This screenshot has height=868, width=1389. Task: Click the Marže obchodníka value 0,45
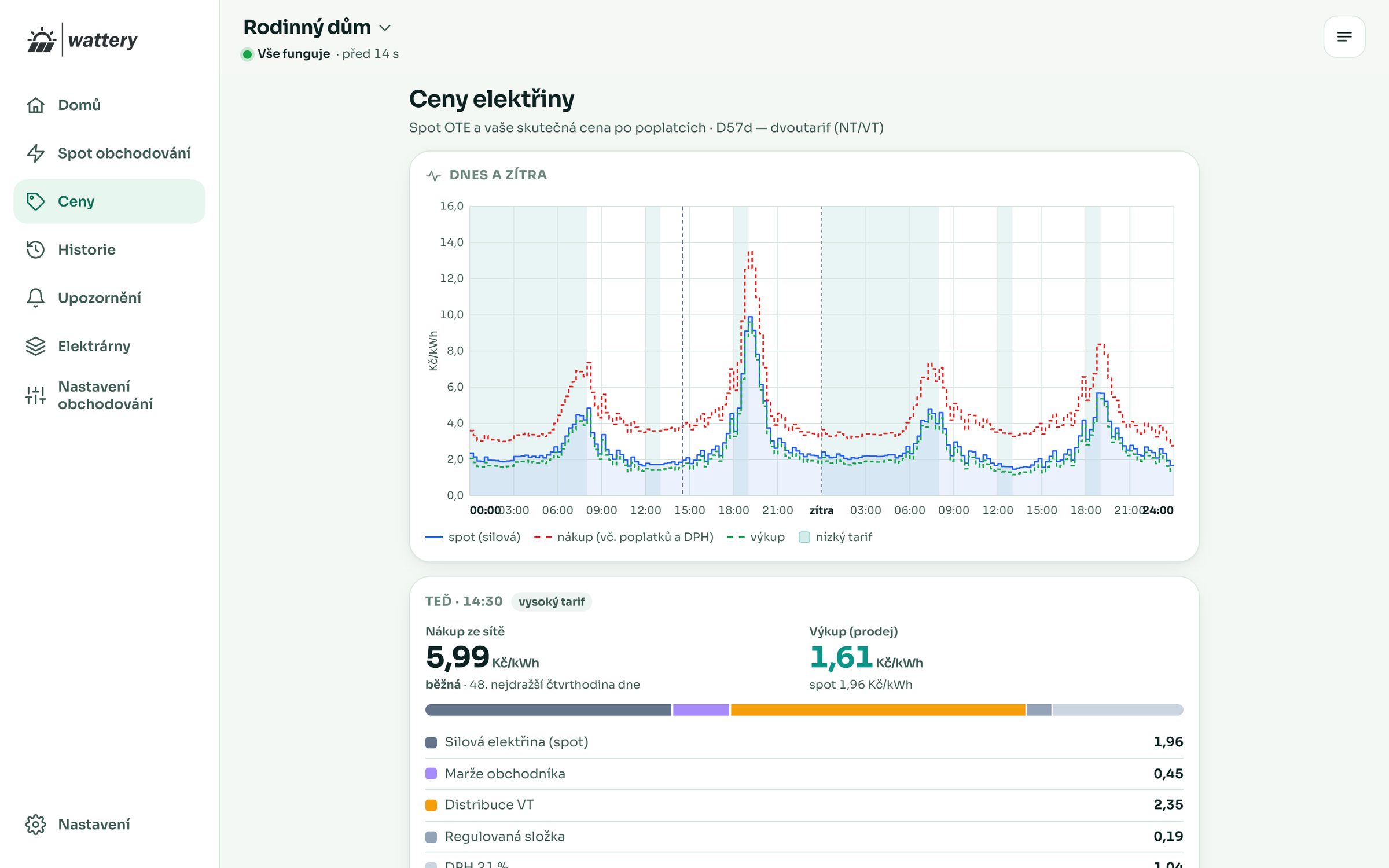tap(1168, 774)
